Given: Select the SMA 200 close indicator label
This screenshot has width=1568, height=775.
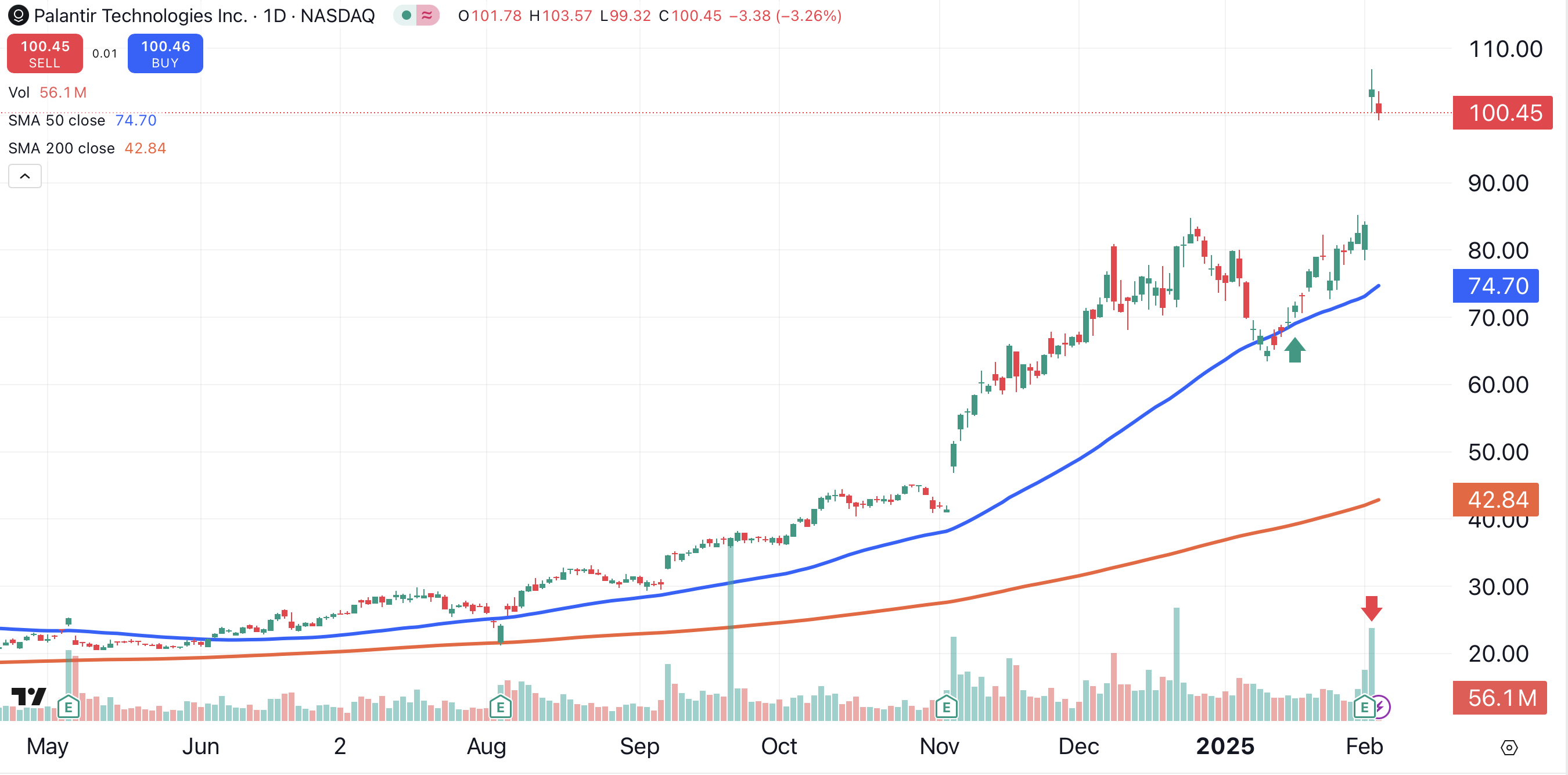Looking at the screenshot, I should [x=62, y=149].
